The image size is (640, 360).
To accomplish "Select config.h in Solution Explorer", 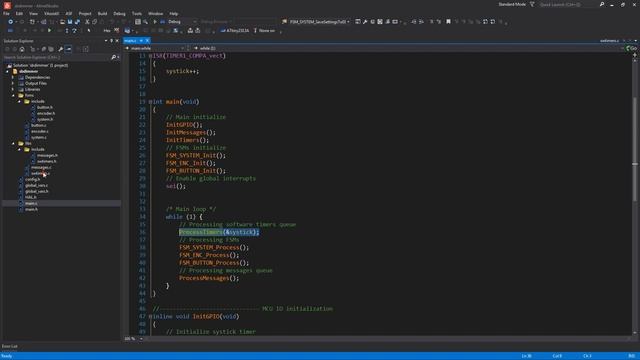I will point(32,179).
